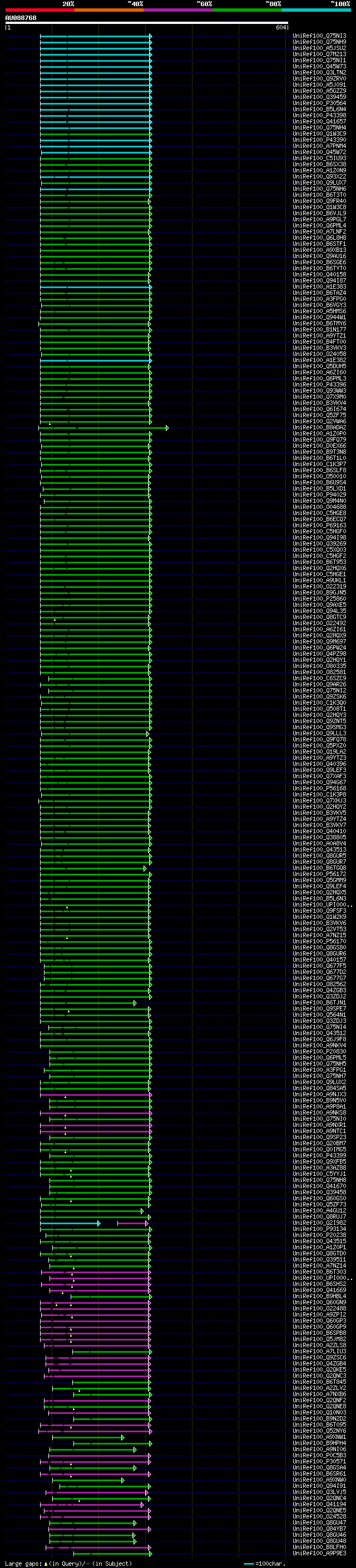Viewport: 356px width, 1568px height.
Task: Select hit label UniRef100_Q39269
Action: tap(319, 543)
